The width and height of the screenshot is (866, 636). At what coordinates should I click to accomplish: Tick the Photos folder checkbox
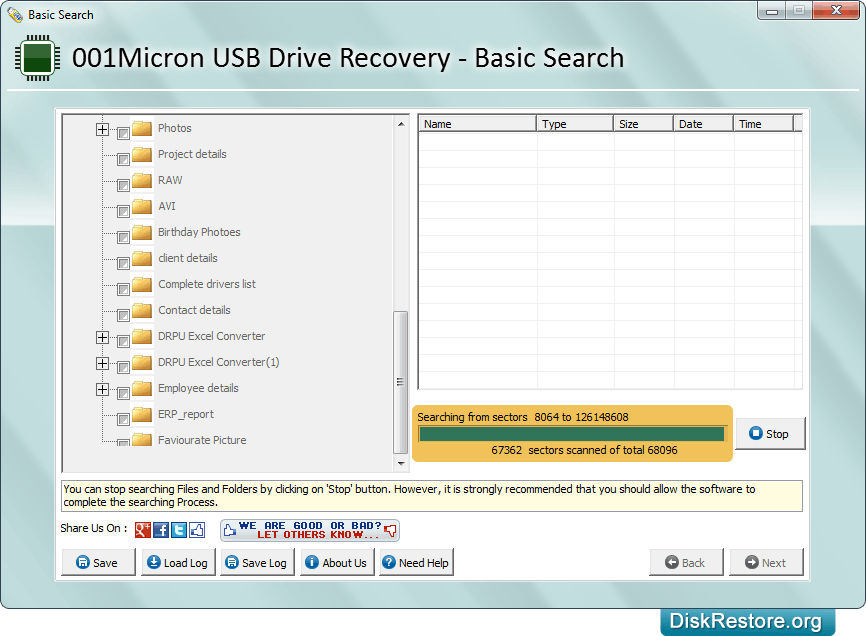tap(123, 133)
